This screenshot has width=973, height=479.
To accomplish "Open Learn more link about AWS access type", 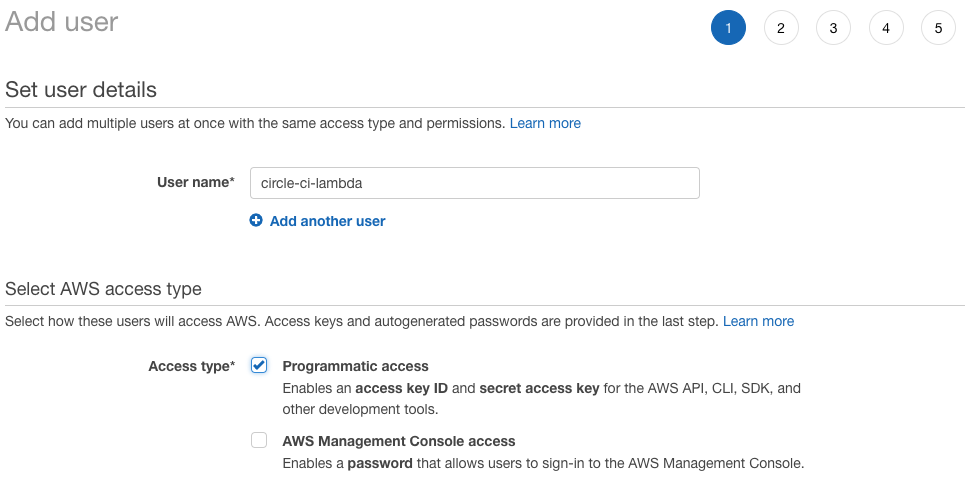I will [x=758, y=321].
